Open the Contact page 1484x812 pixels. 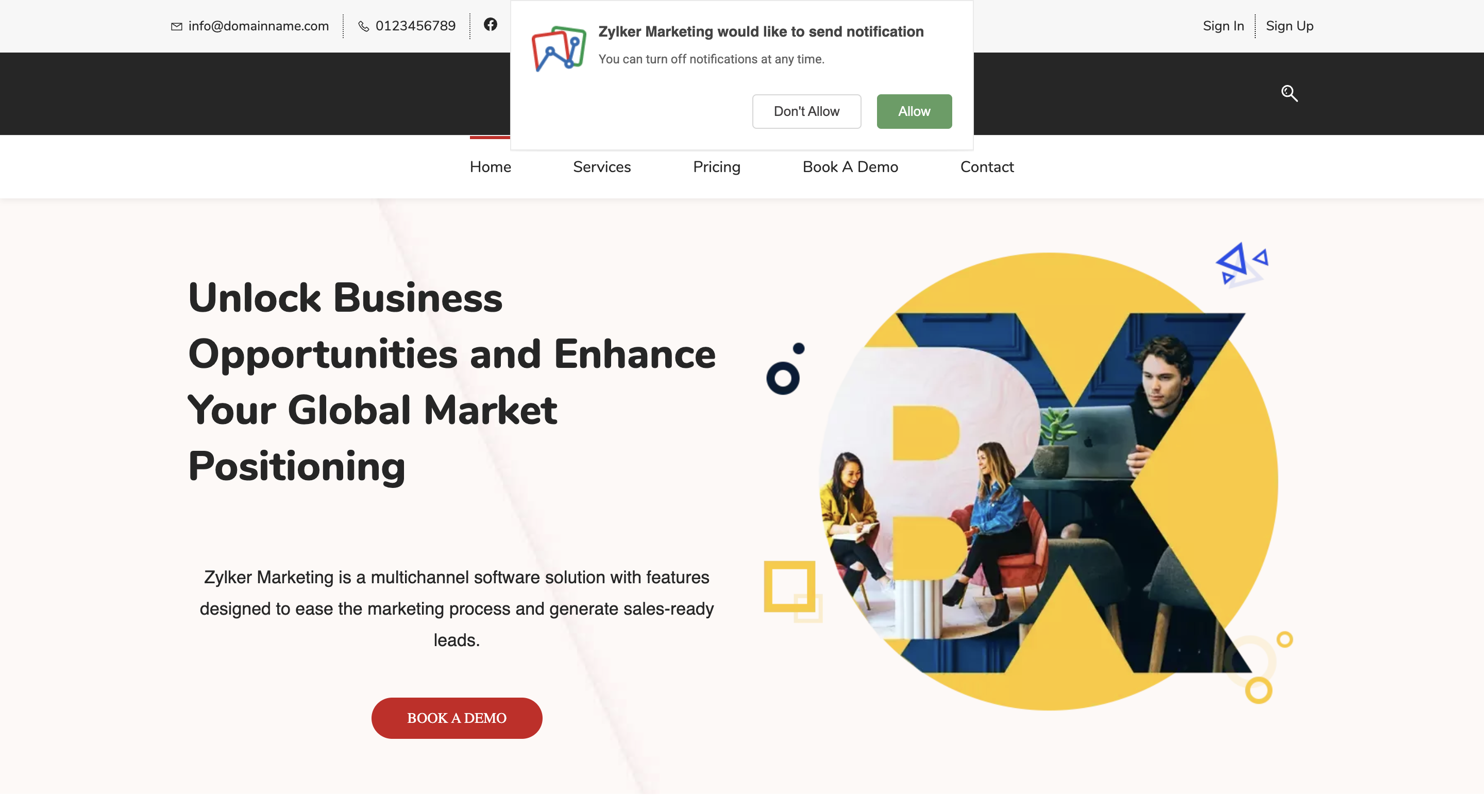[987, 167]
